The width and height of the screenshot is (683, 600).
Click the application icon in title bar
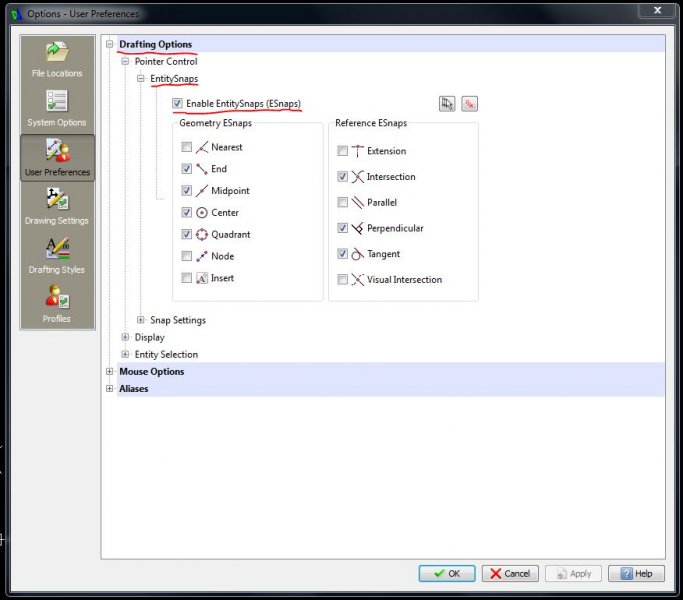[x=17, y=14]
